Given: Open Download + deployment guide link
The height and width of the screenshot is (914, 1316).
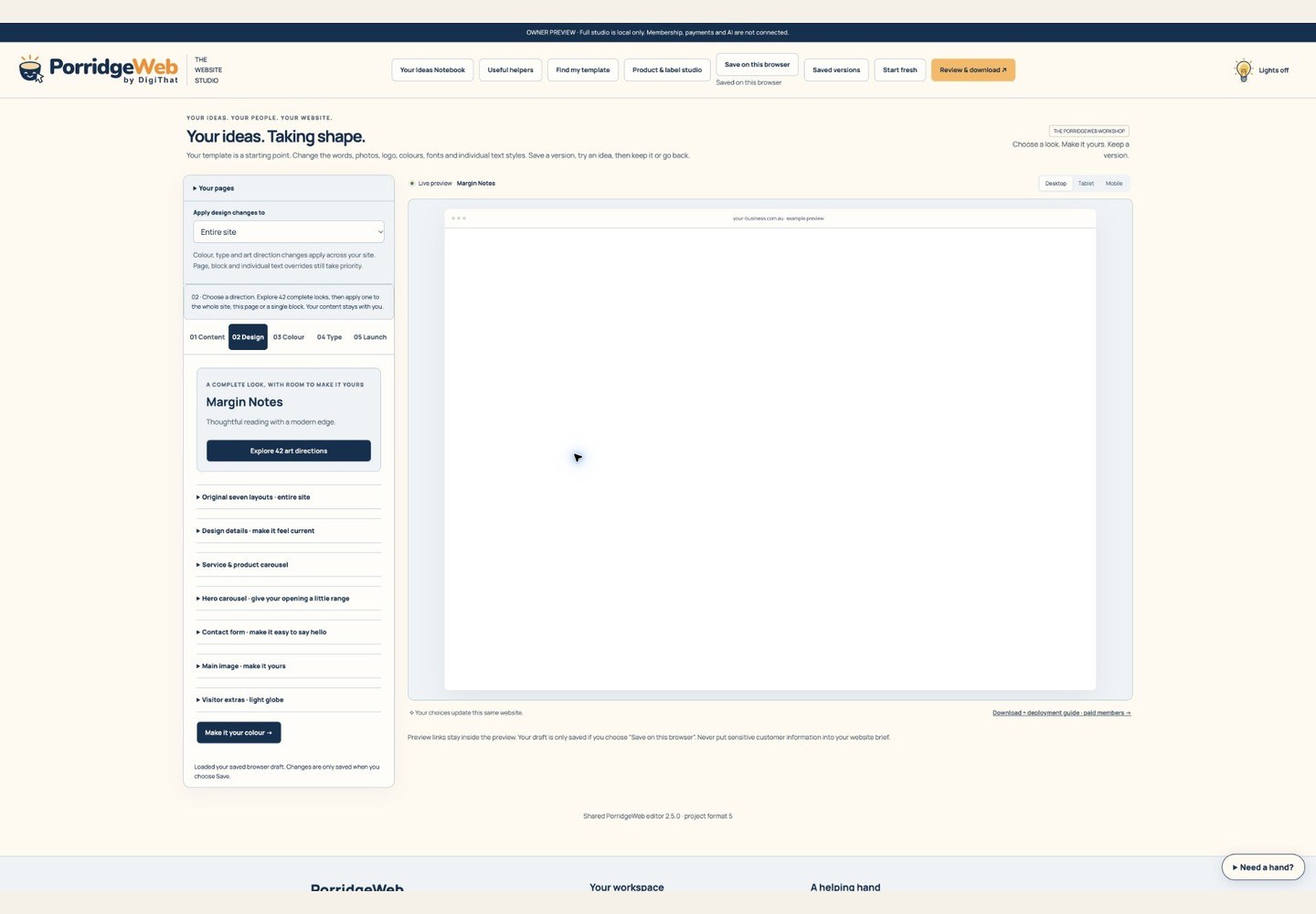Looking at the screenshot, I should 1062,713.
